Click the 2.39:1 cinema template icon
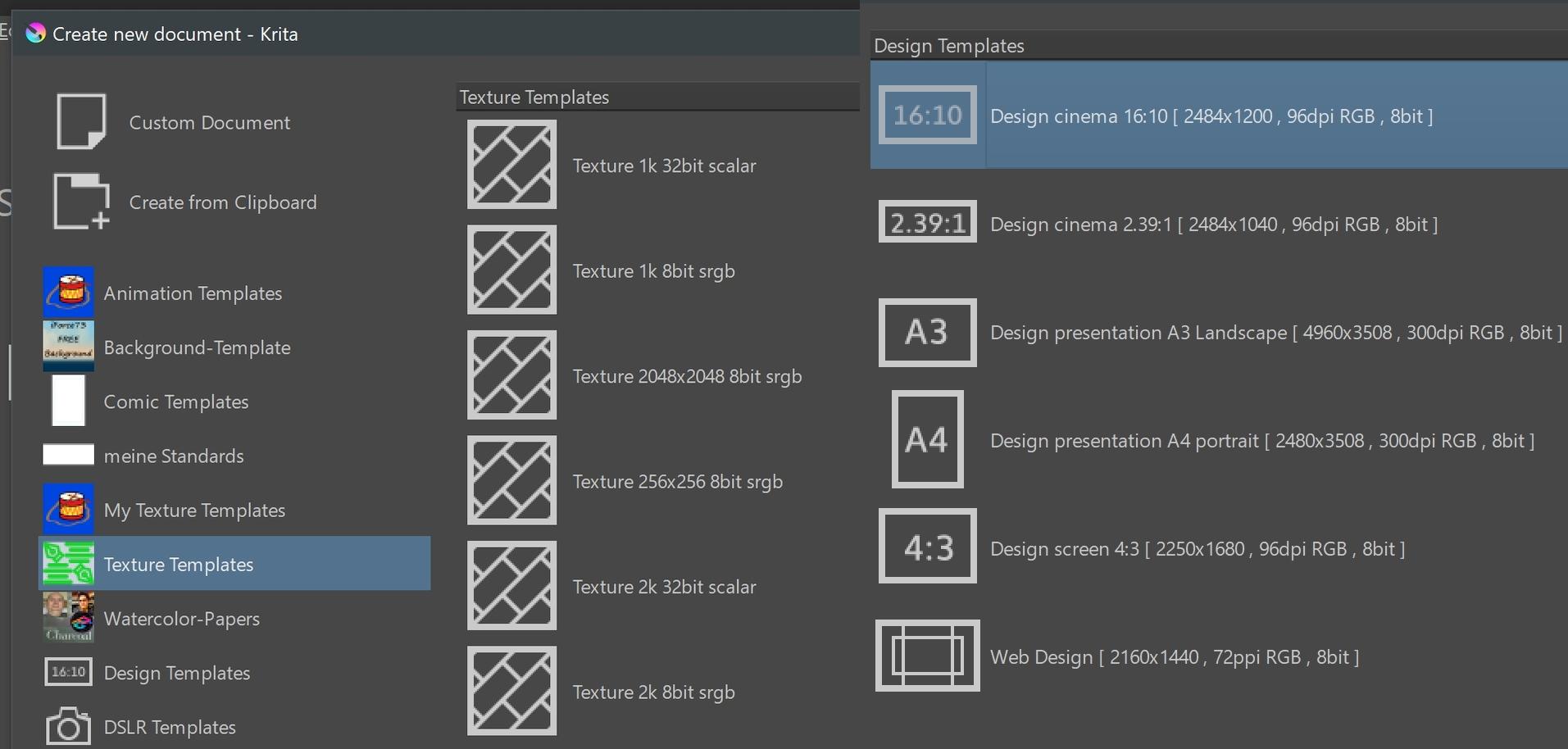Viewport: 1568px width, 749px height. pos(927,222)
